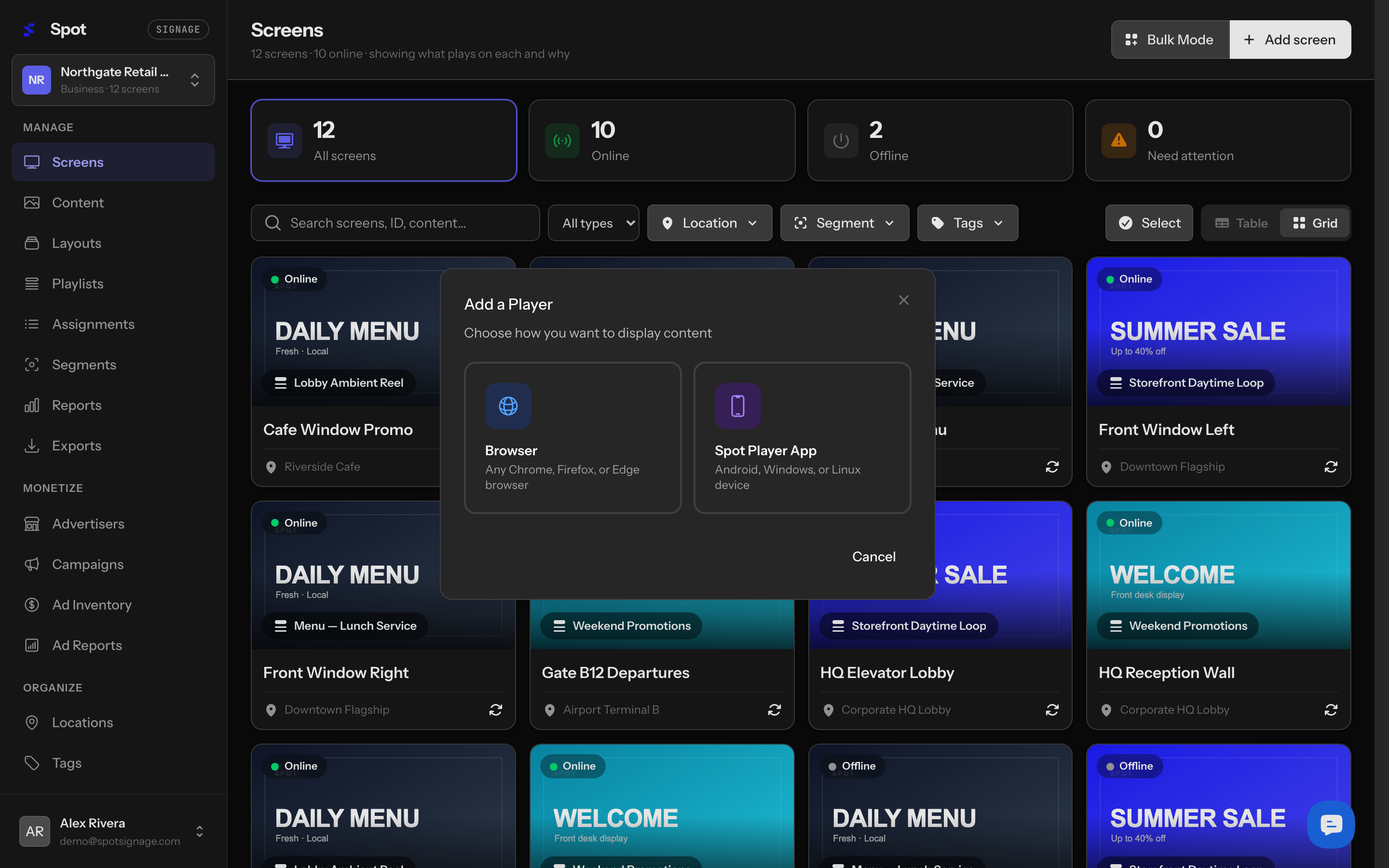
Task: Click the globe Browser icon
Action: click(x=508, y=406)
